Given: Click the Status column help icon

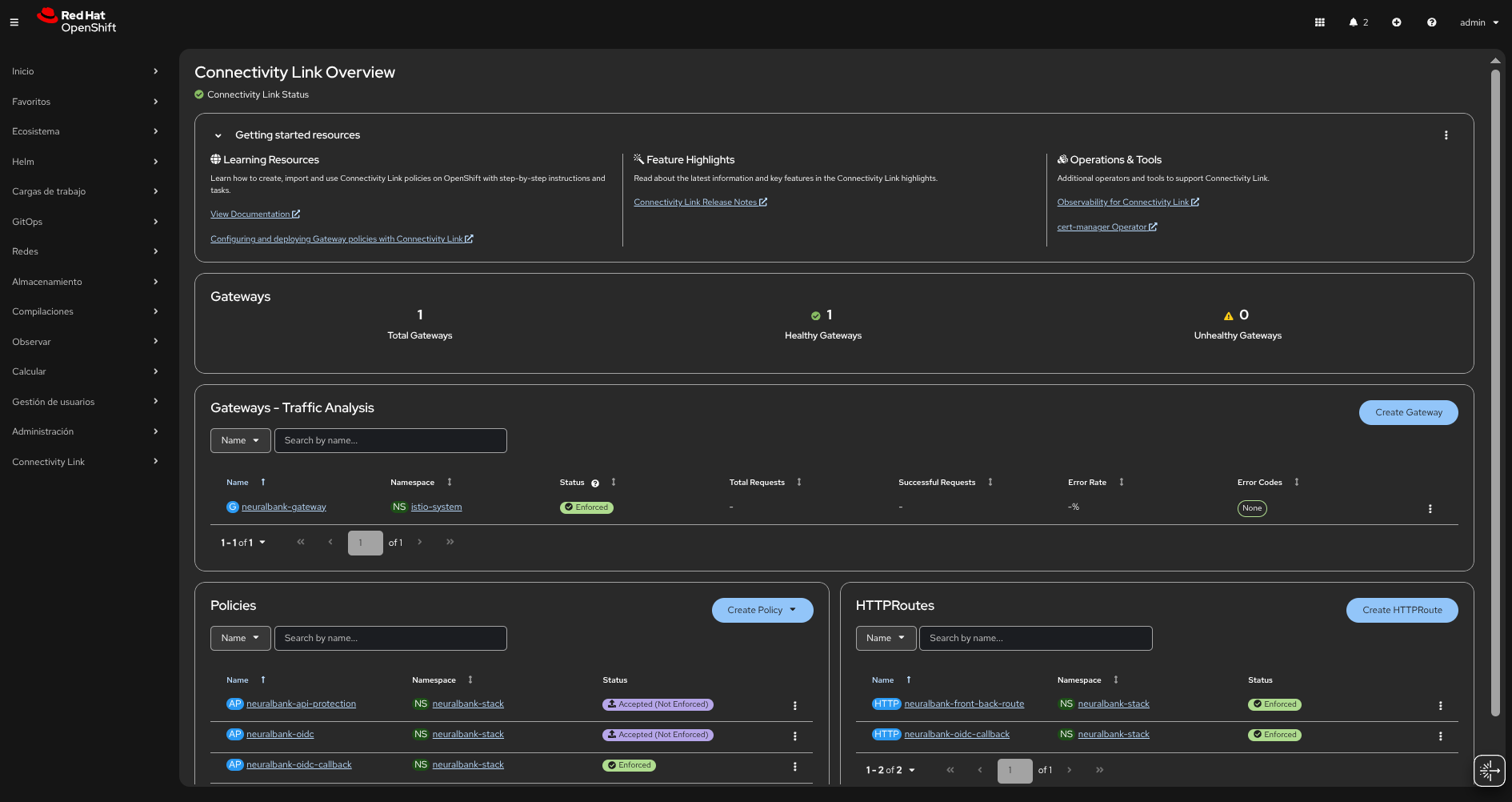Looking at the screenshot, I should click(595, 483).
